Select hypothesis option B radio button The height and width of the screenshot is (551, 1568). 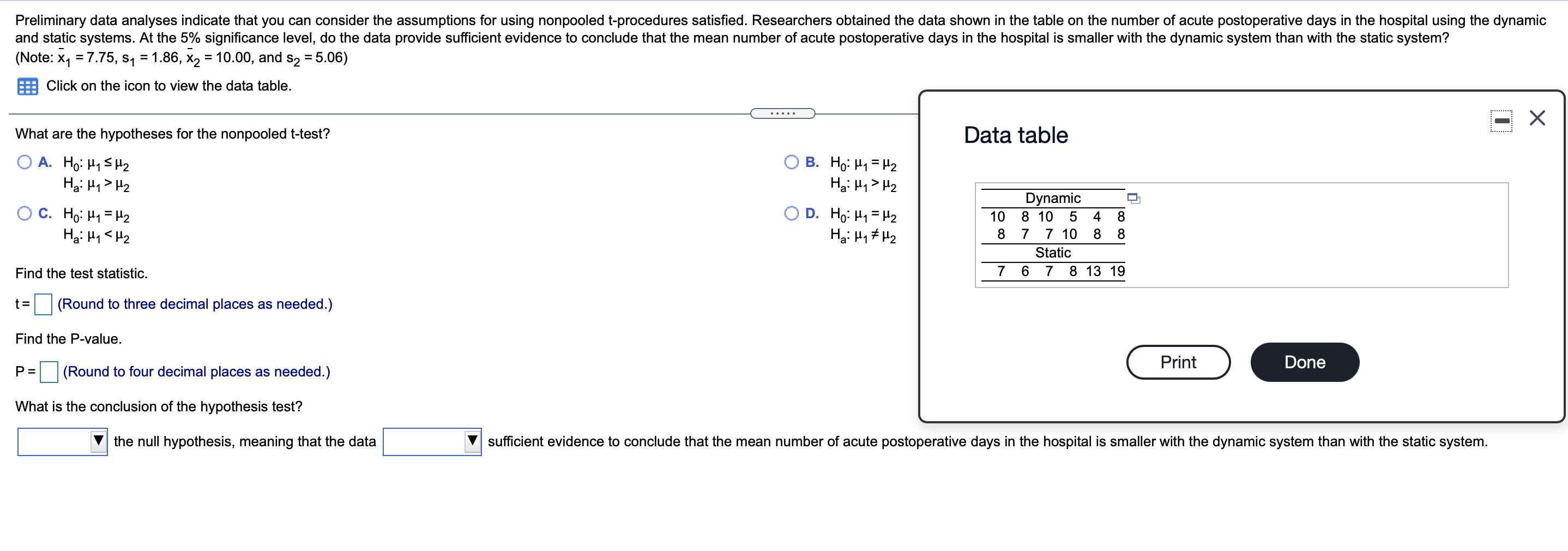pyautogui.click(x=792, y=161)
